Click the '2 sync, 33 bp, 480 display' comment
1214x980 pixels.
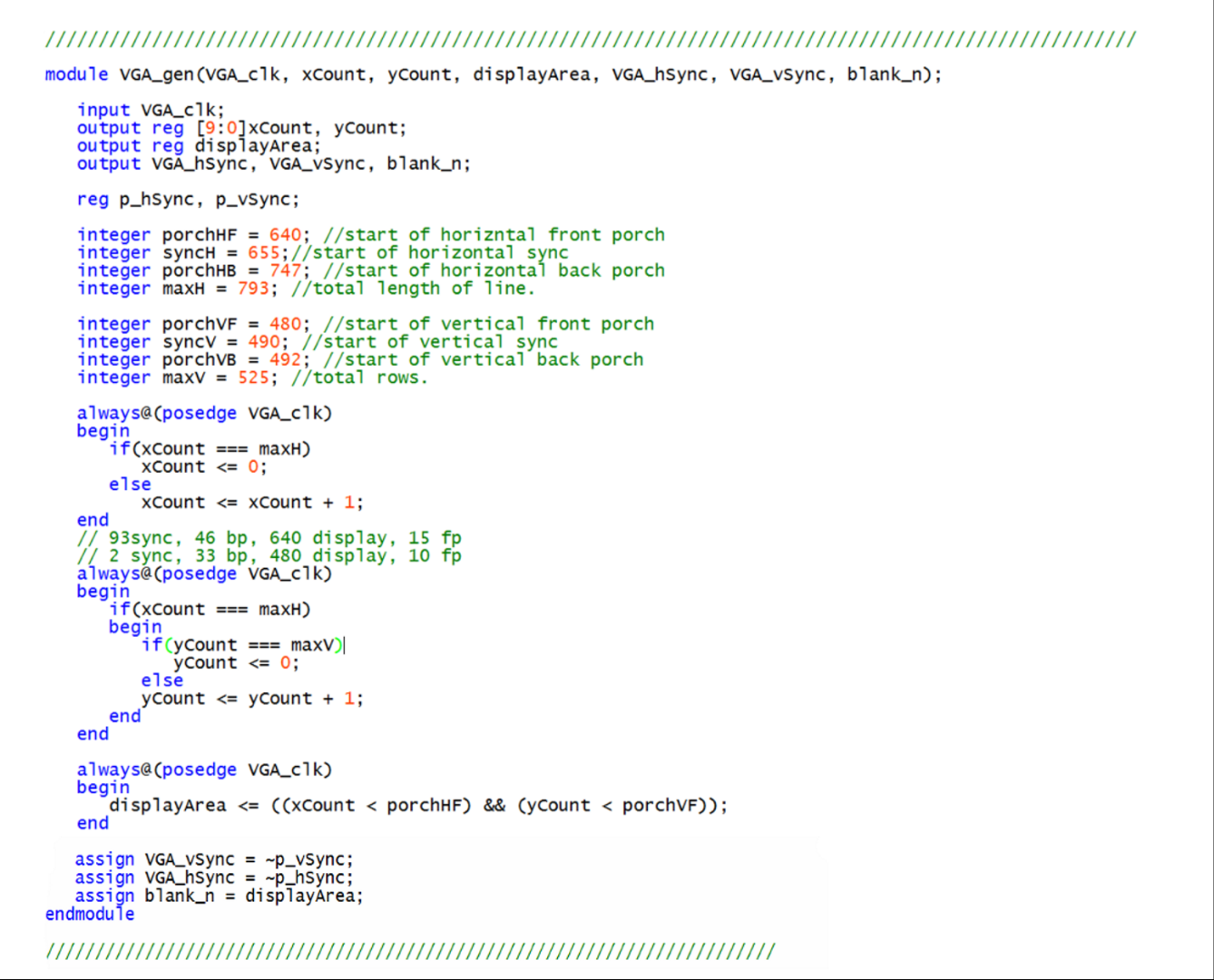pyautogui.click(x=269, y=555)
